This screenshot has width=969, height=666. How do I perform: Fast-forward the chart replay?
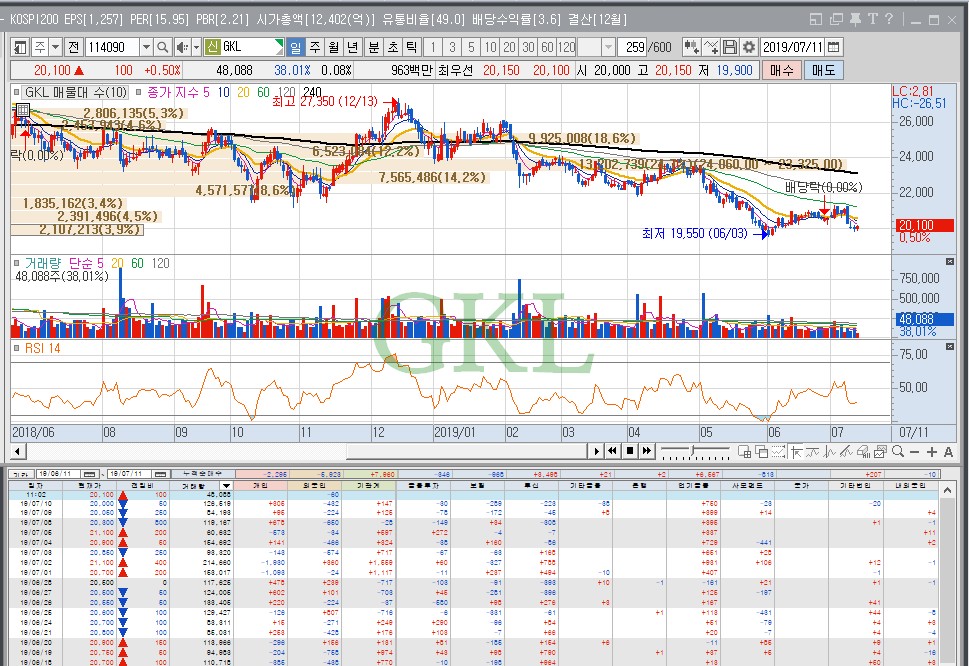point(646,451)
